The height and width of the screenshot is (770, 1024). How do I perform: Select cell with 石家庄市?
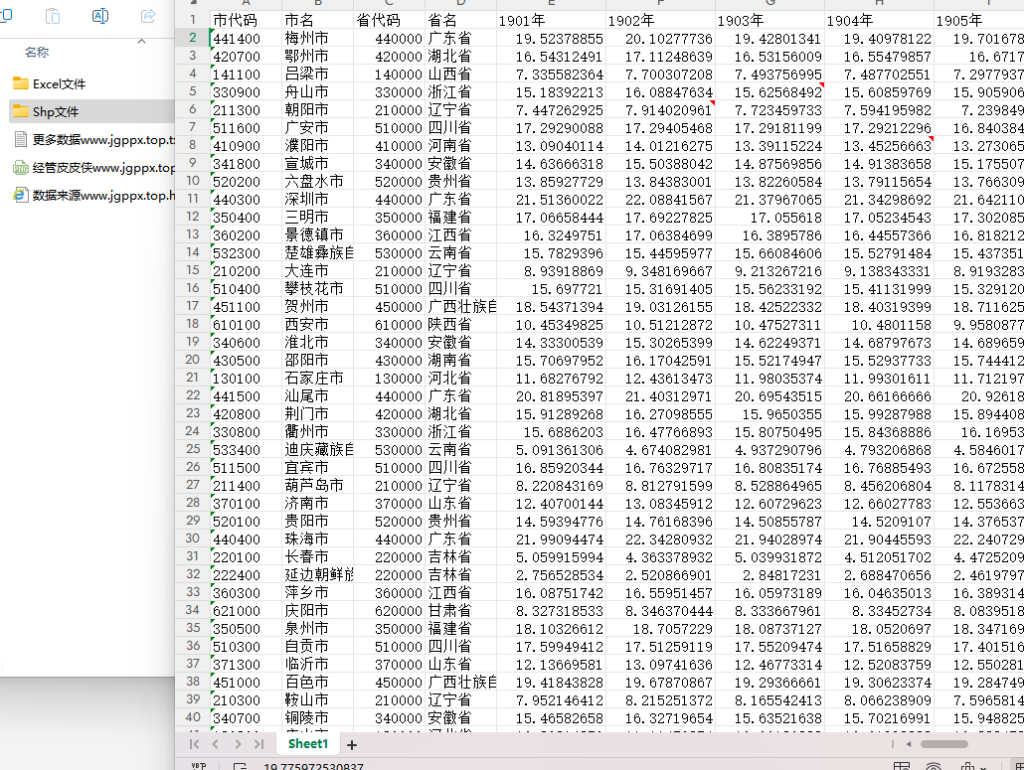click(317, 378)
